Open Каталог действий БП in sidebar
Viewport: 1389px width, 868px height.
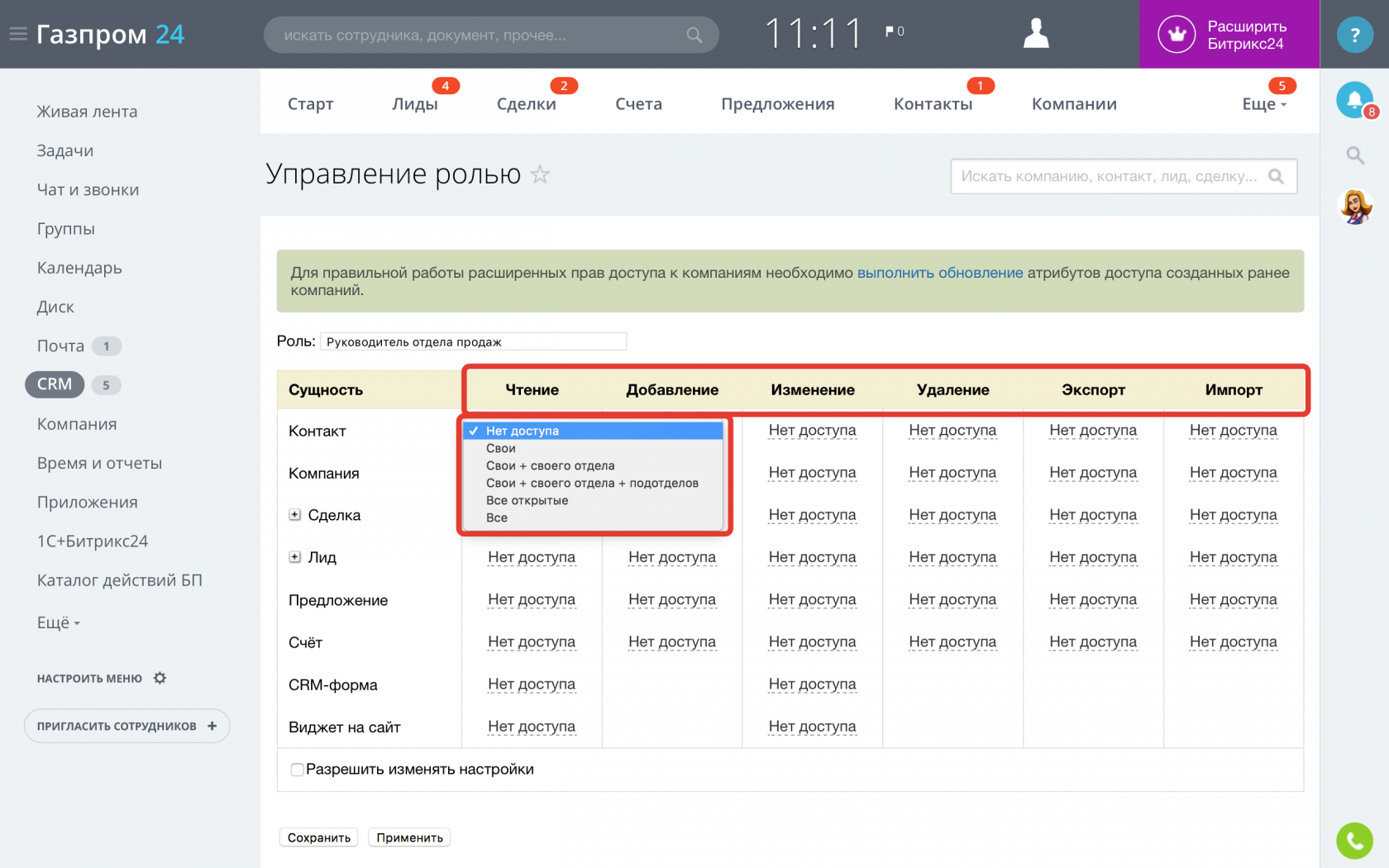[120, 580]
